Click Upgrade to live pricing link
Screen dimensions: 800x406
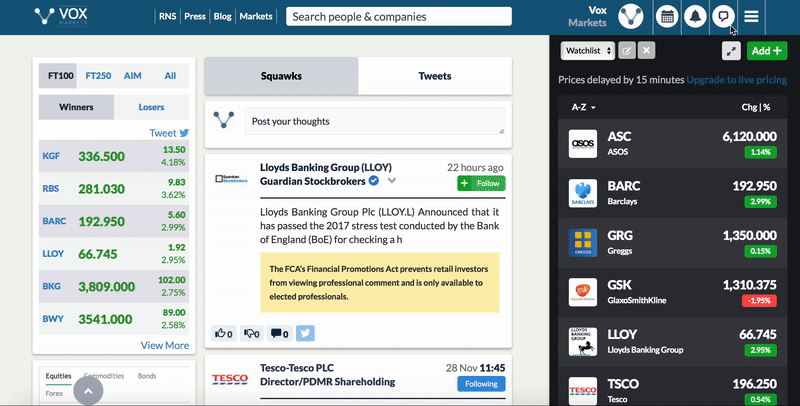pyautogui.click(x=737, y=79)
